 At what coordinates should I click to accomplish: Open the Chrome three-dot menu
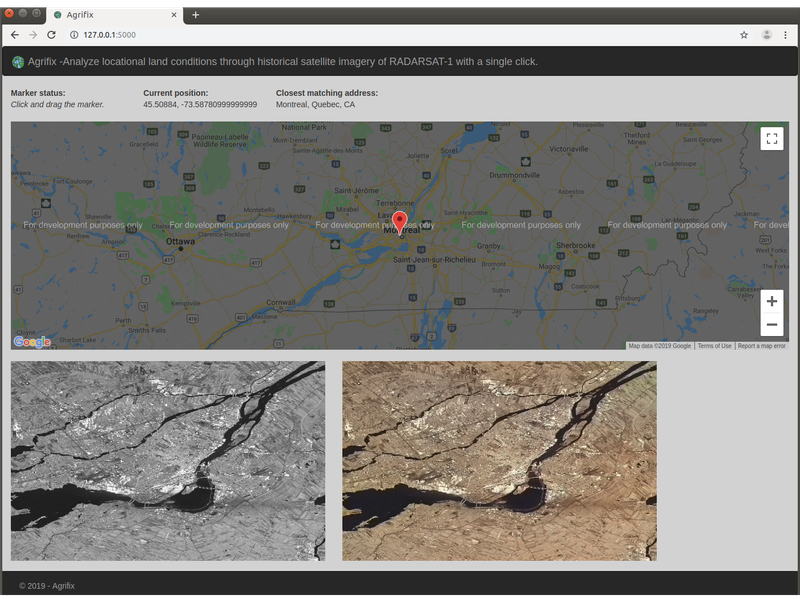click(x=787, y=34)
